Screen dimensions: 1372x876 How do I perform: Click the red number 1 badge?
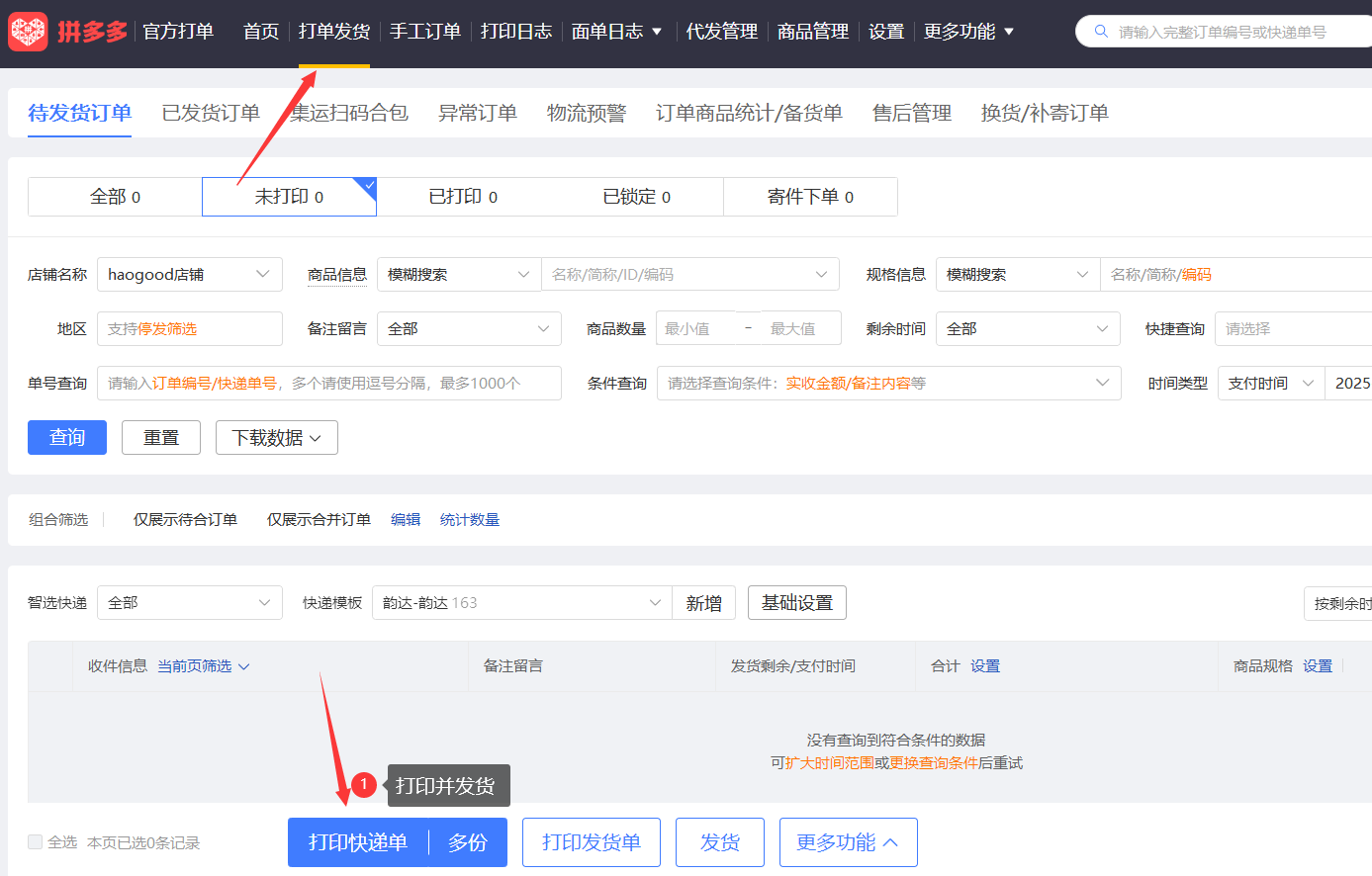click(x=364, y=784)
